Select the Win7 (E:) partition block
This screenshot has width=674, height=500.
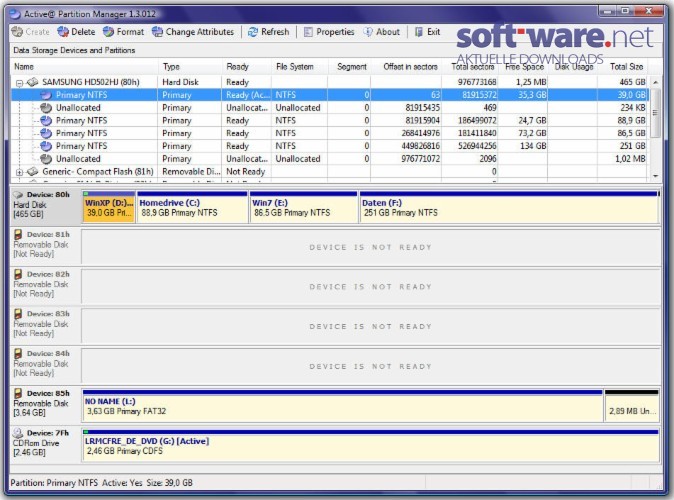point(303,207)
